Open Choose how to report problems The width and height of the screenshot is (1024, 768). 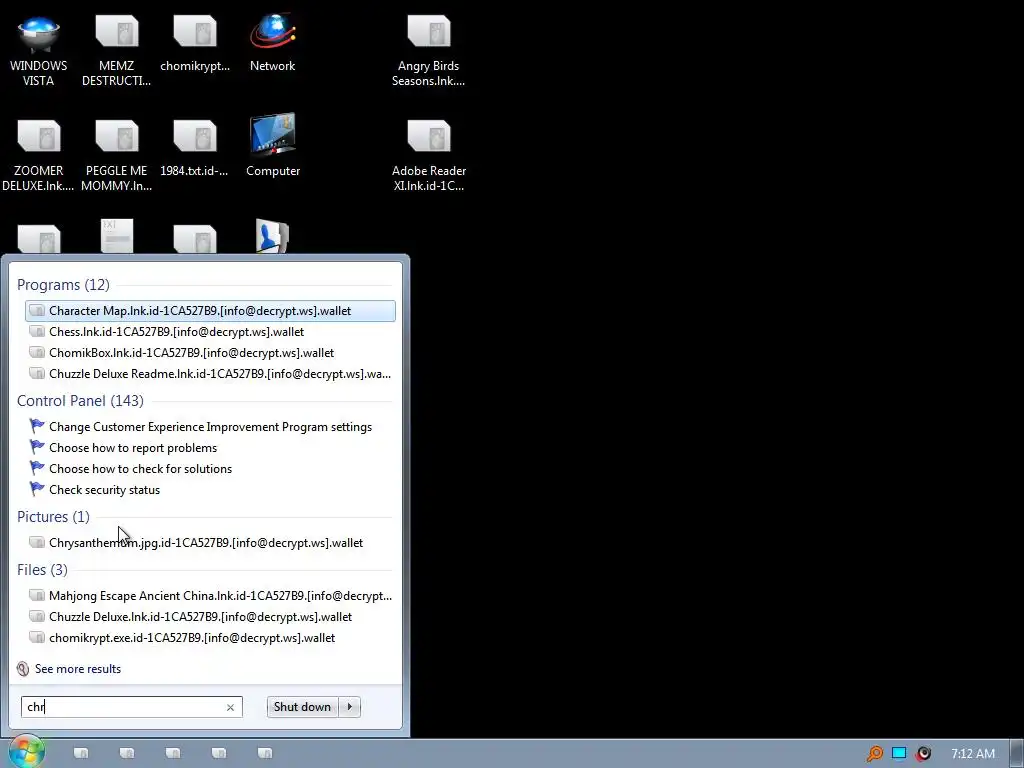(x=210, y=447)
